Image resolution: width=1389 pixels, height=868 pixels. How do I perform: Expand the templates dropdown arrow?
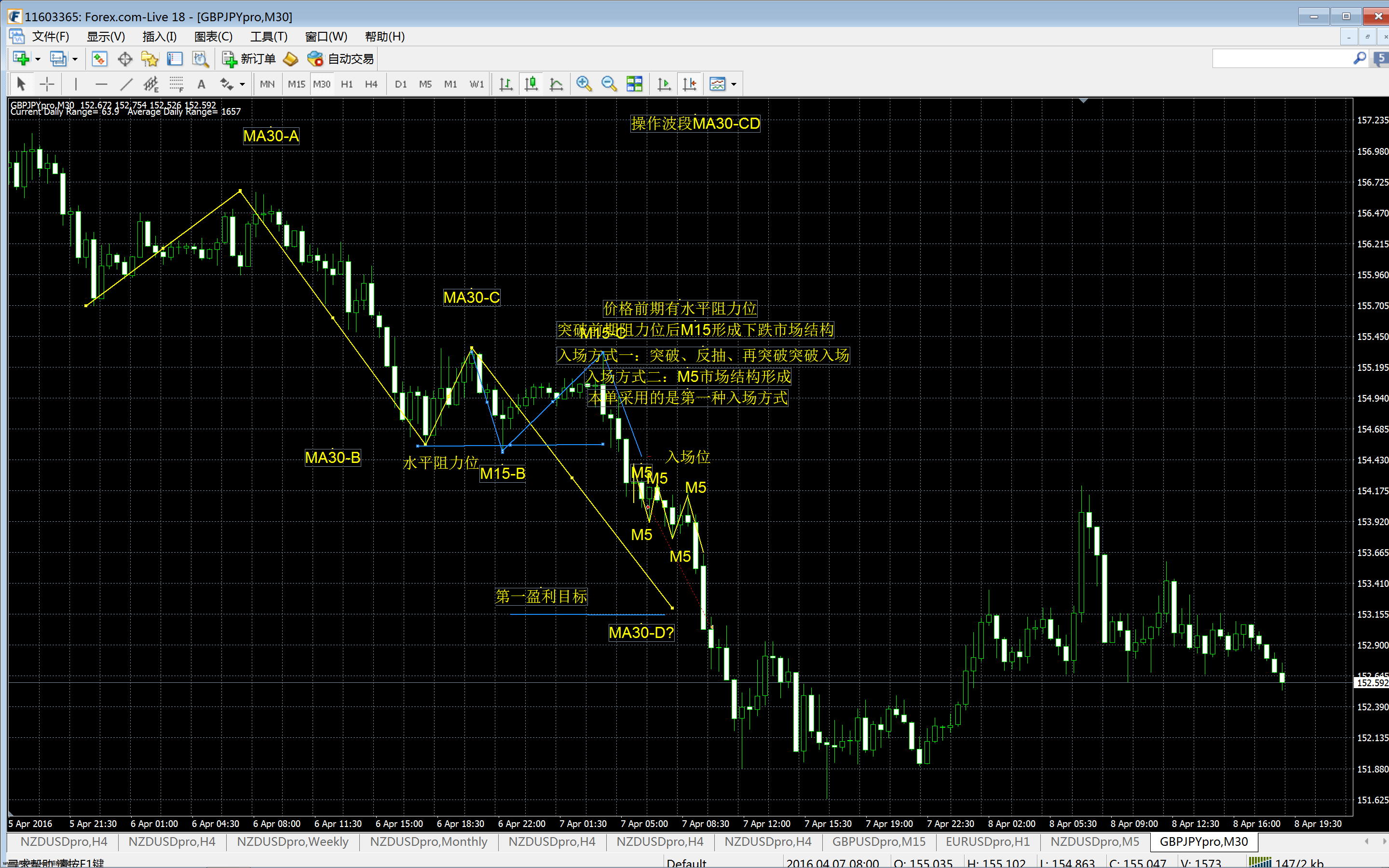[x=734, y=84]
